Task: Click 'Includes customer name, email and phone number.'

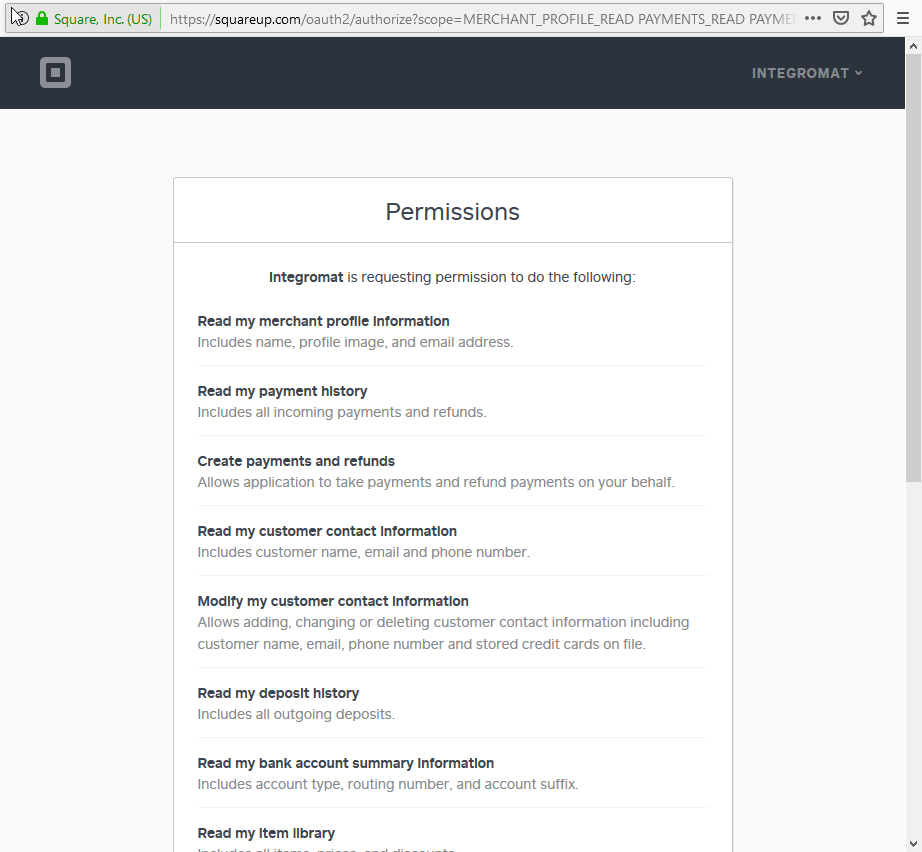Action: 363,552
